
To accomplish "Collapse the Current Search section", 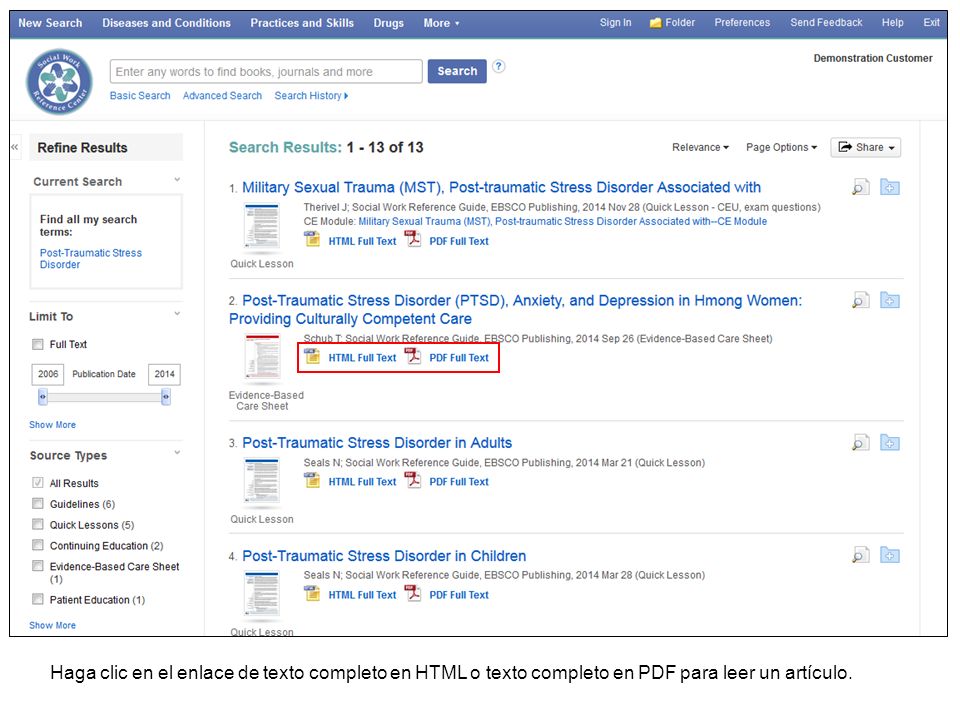I will pyautogui.click(x=177, y=180).
